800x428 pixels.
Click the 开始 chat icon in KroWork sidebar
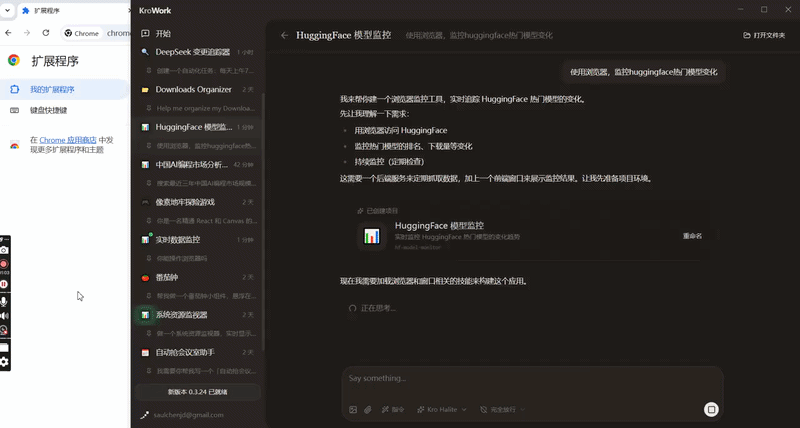pyautogui.click(x=145, y=33)
